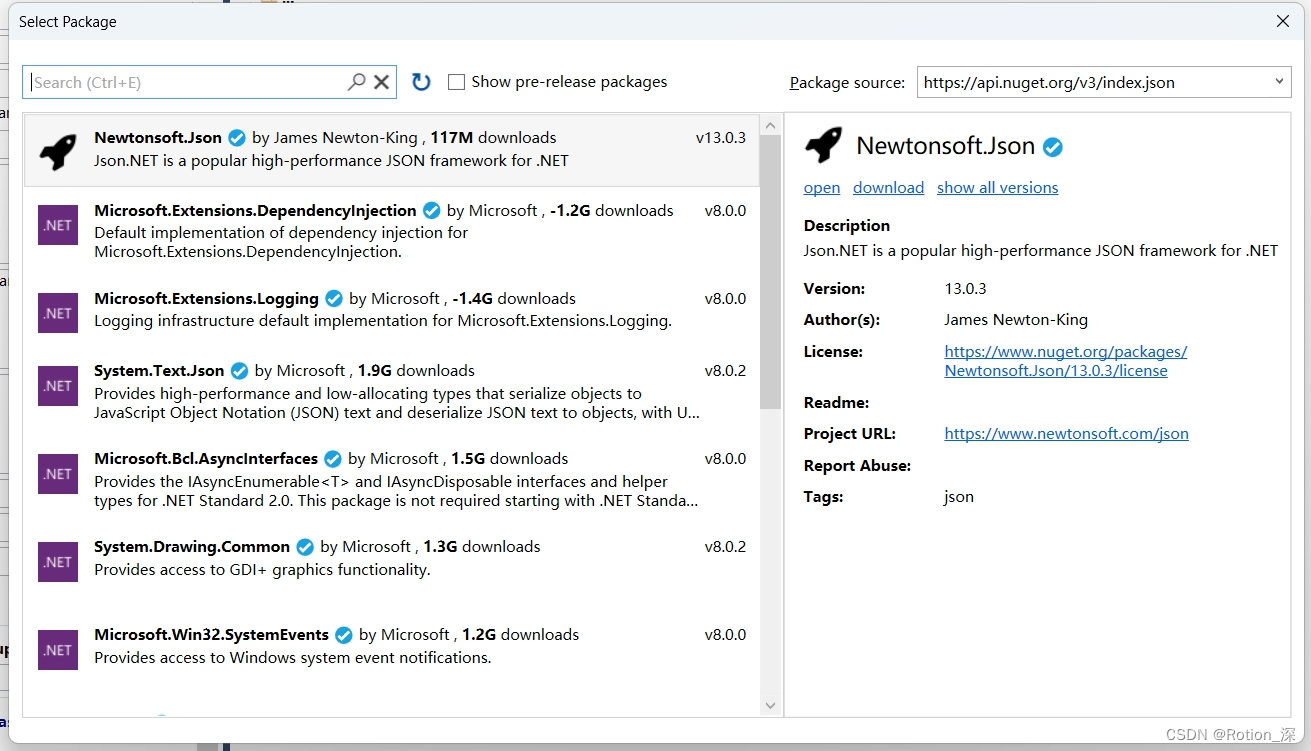Click the .NET icon for Microsoft.Win32.SystemEvents
Viewport: 1311px width, 751px height.
coord(57,650)
